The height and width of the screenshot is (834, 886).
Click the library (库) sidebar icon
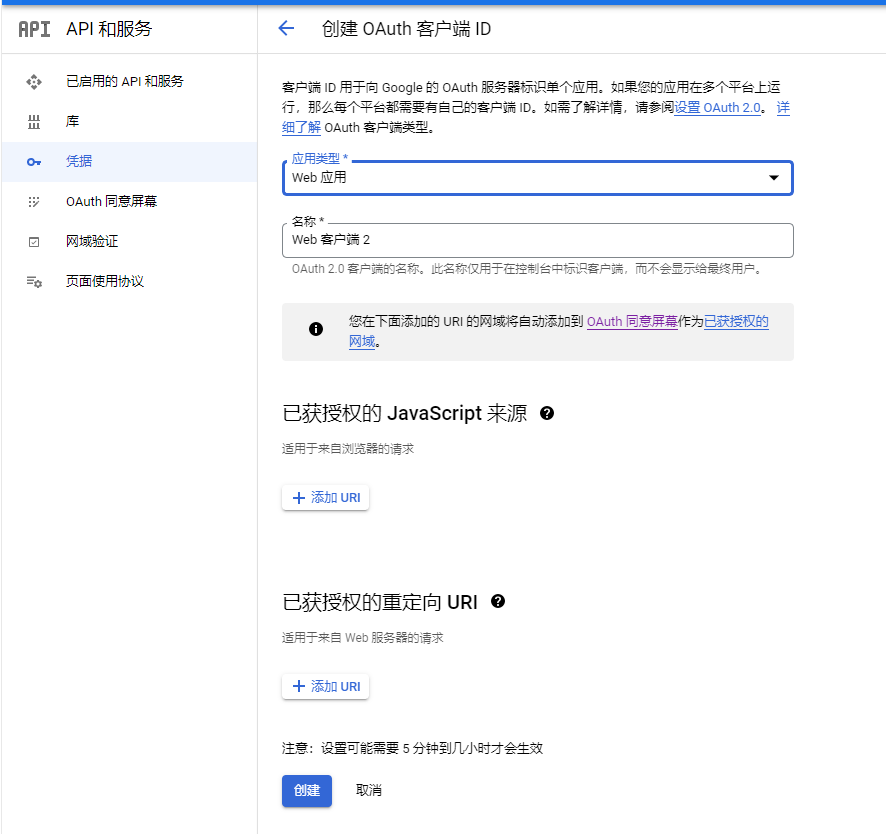34,121
